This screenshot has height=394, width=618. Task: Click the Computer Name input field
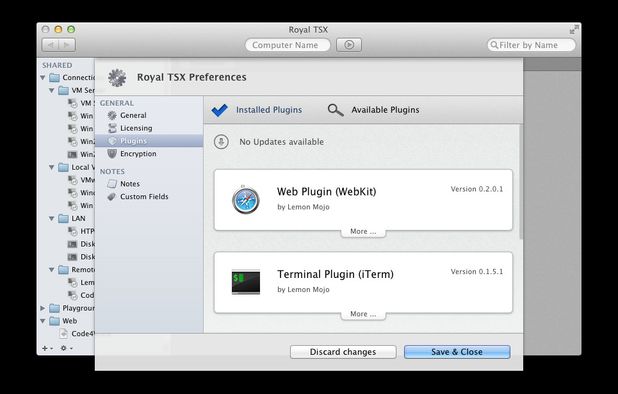pyautogui.click(x=287, y=45)
